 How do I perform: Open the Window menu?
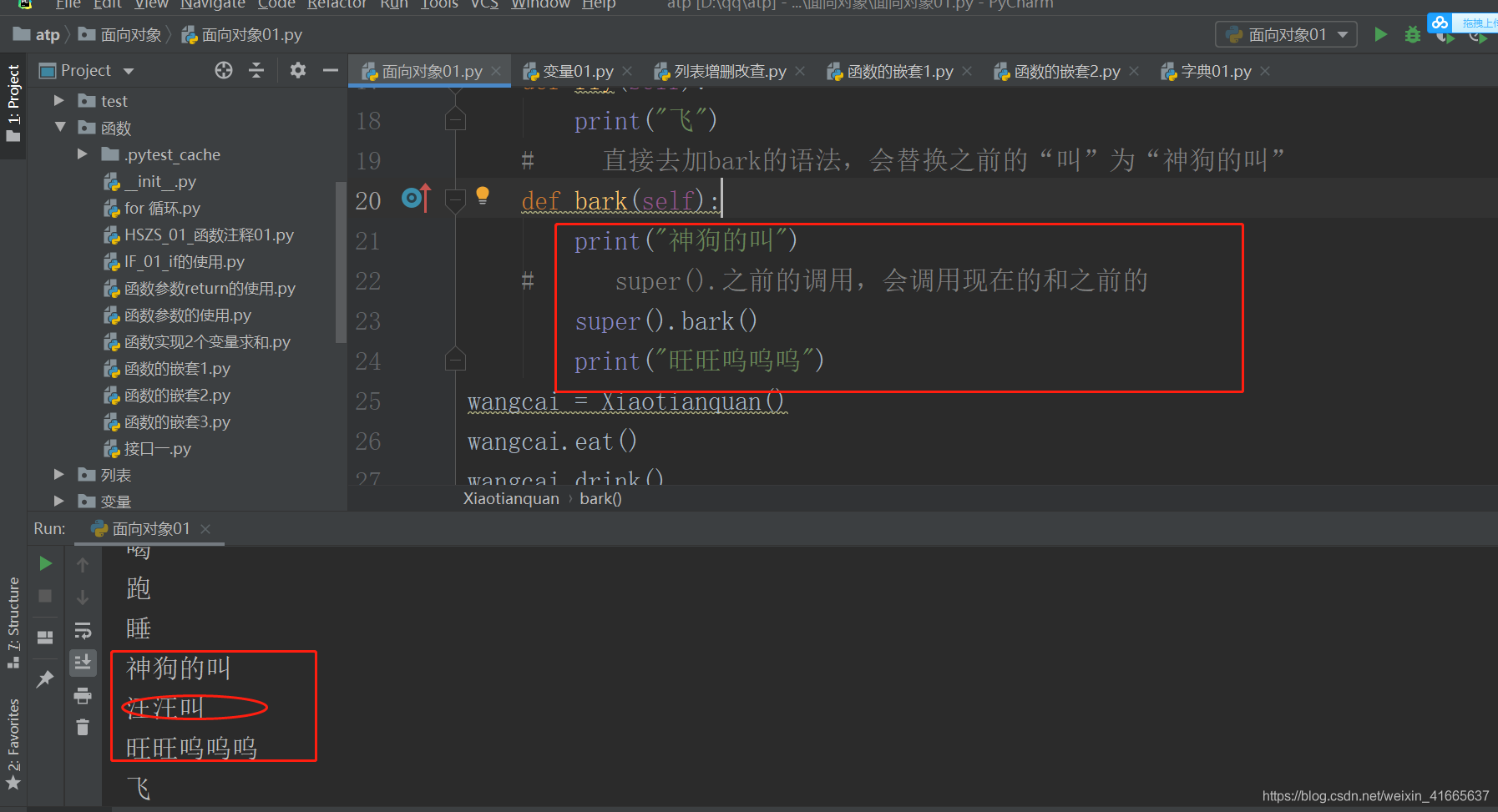[540, 4]
